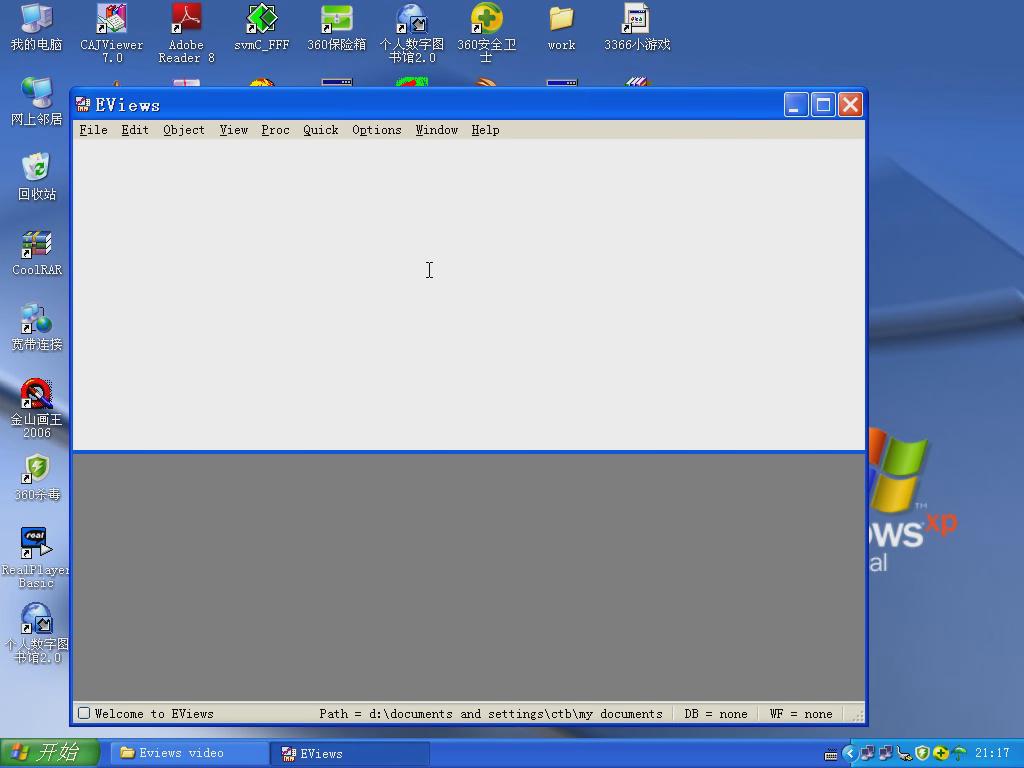
Task: Expand hidden tray icons with the arrow
Action: click(x=849, y=754)
